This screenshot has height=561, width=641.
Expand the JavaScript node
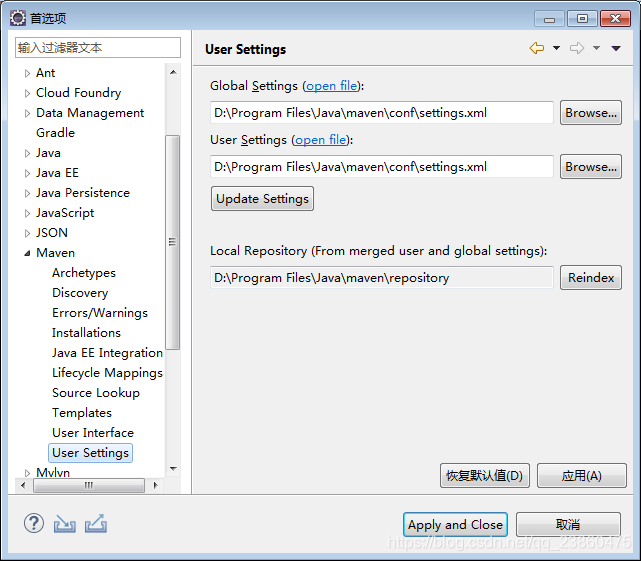27,213
